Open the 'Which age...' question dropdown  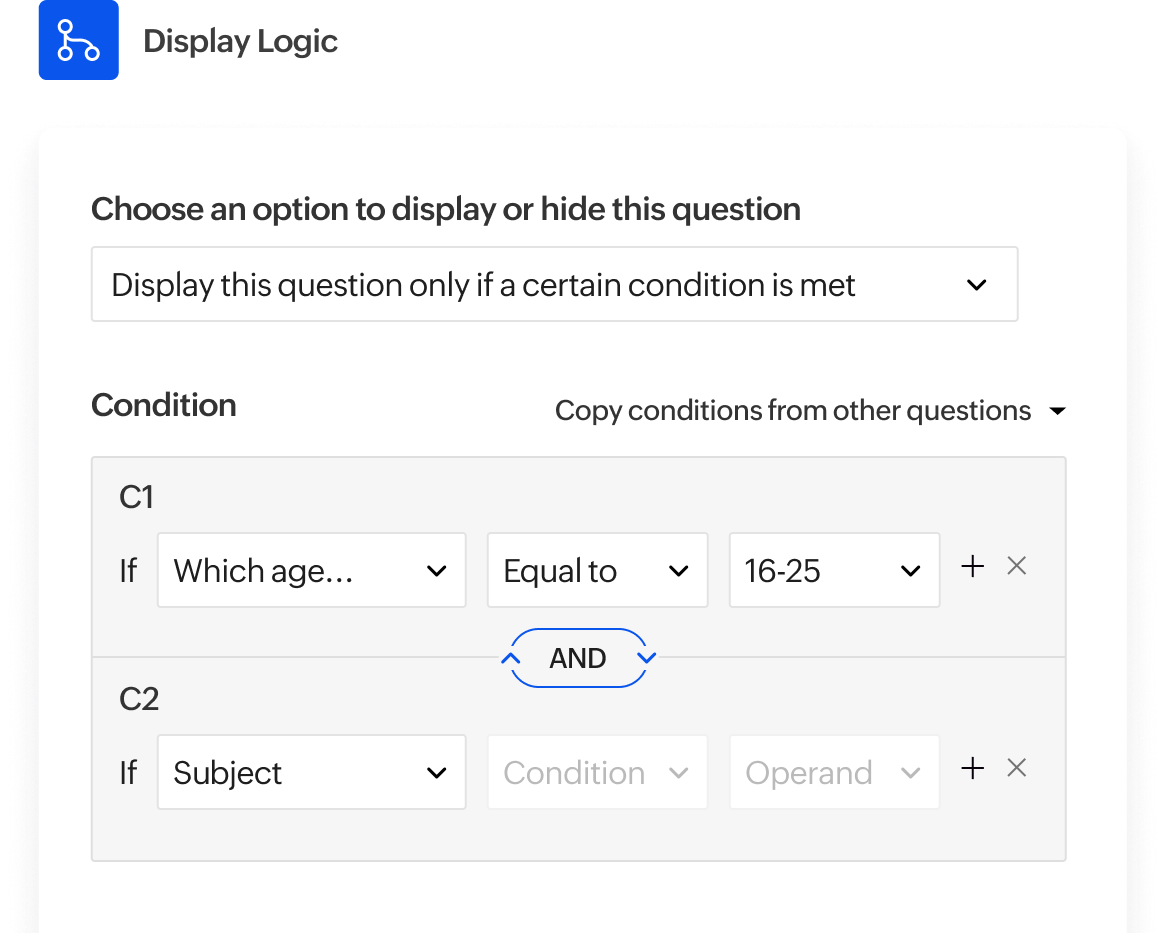[311, 570]
